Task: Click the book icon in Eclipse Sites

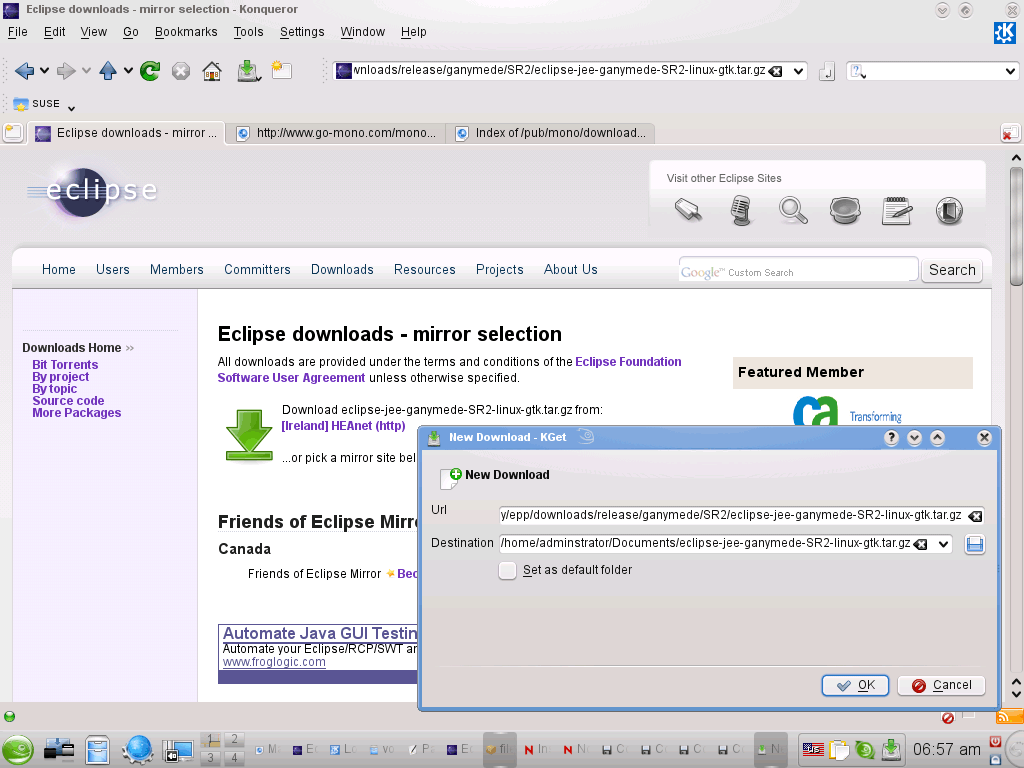Action: coord(949,211)
